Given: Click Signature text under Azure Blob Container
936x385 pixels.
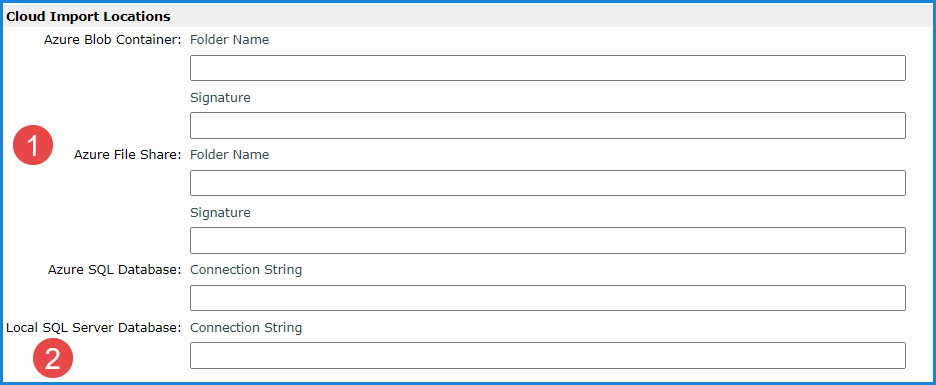Looking at the screenshot, I should [220, 97].
